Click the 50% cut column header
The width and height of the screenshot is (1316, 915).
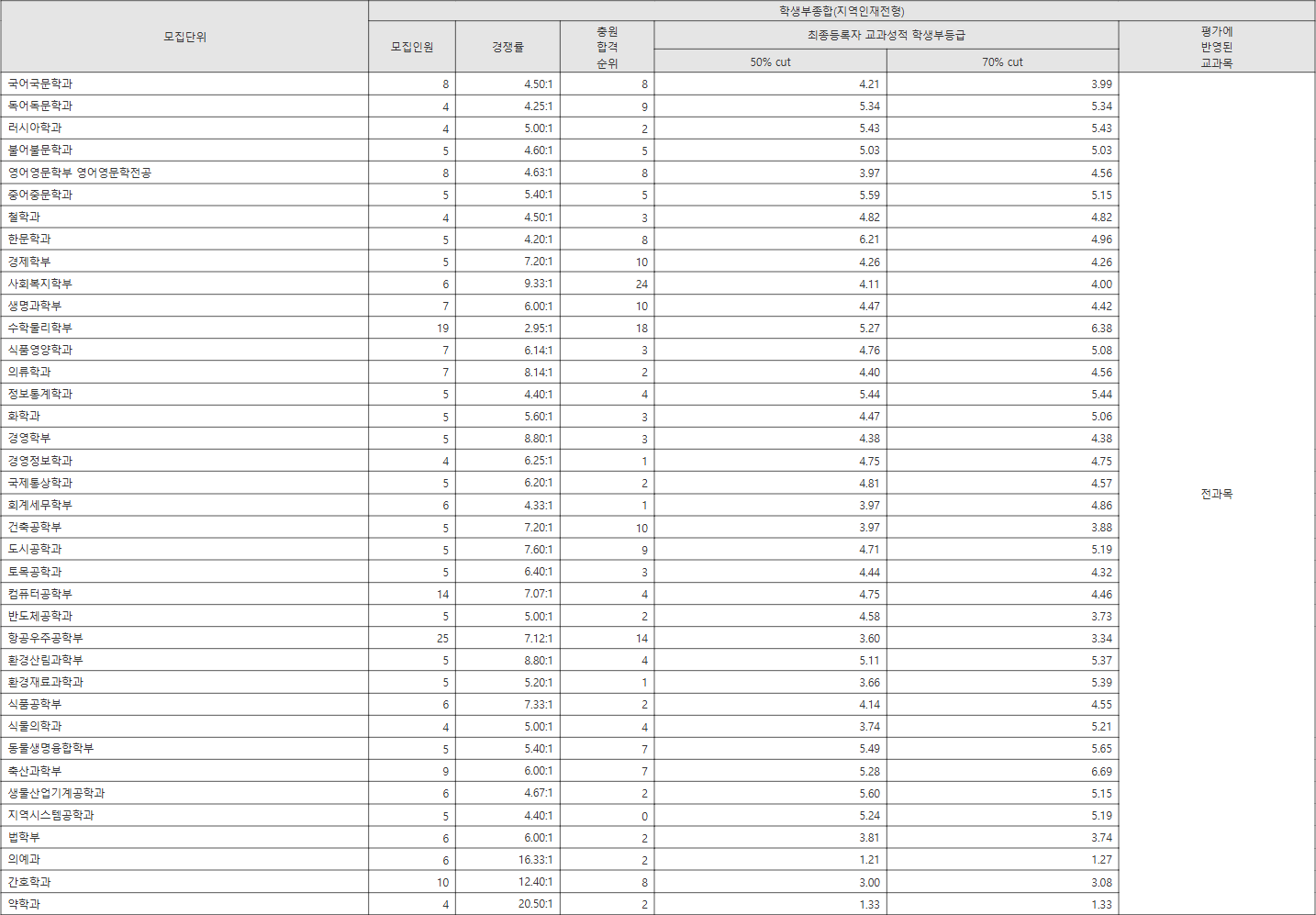[770, 62]
